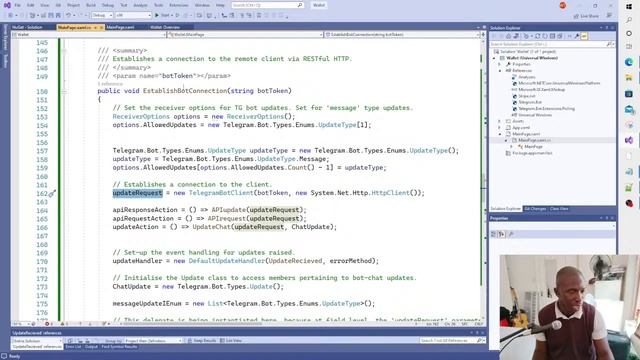
Task: Switch to the Class View tab
Action: click(x=559, y=209)
